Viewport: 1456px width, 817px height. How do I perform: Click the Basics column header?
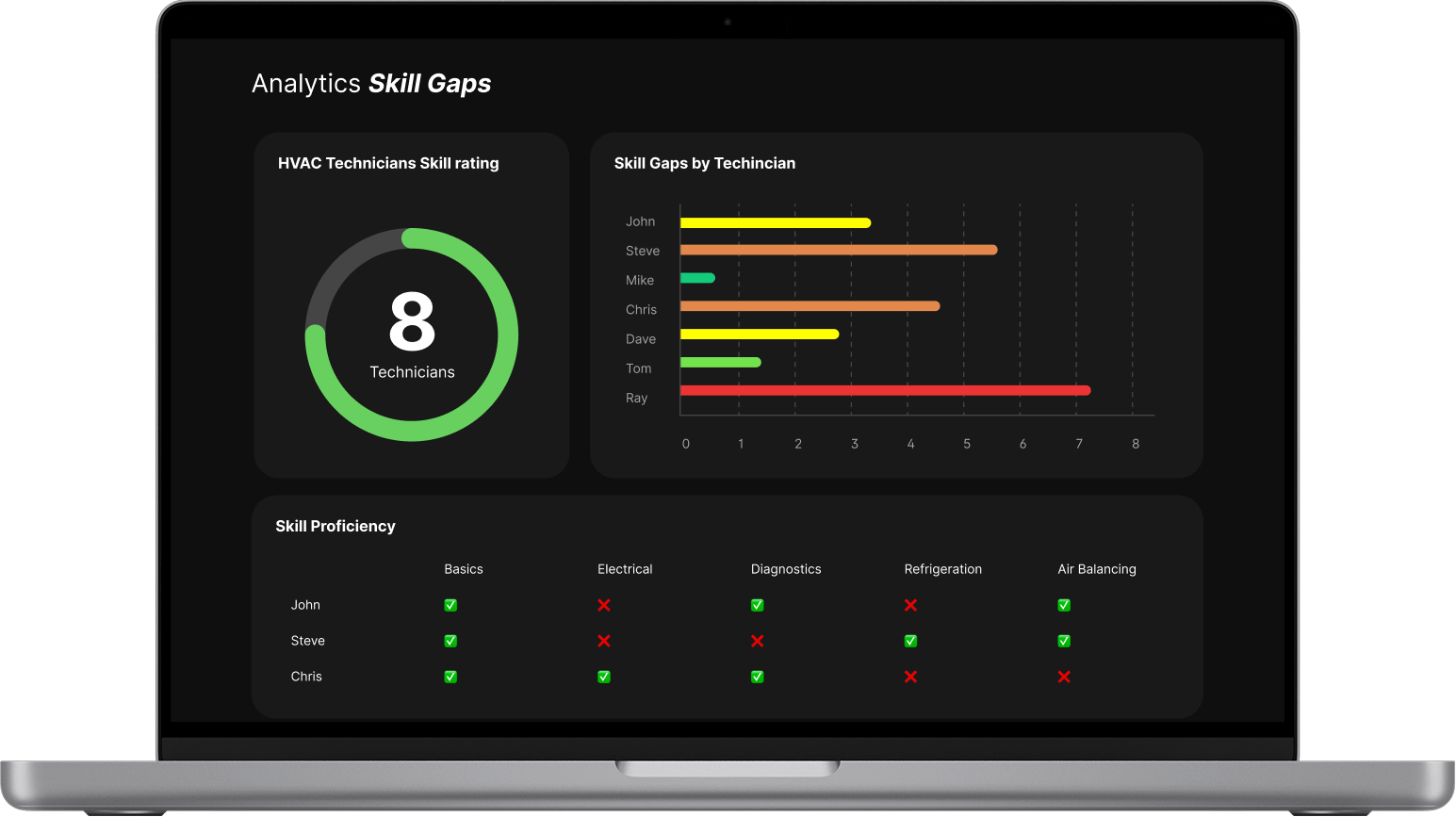464,569
